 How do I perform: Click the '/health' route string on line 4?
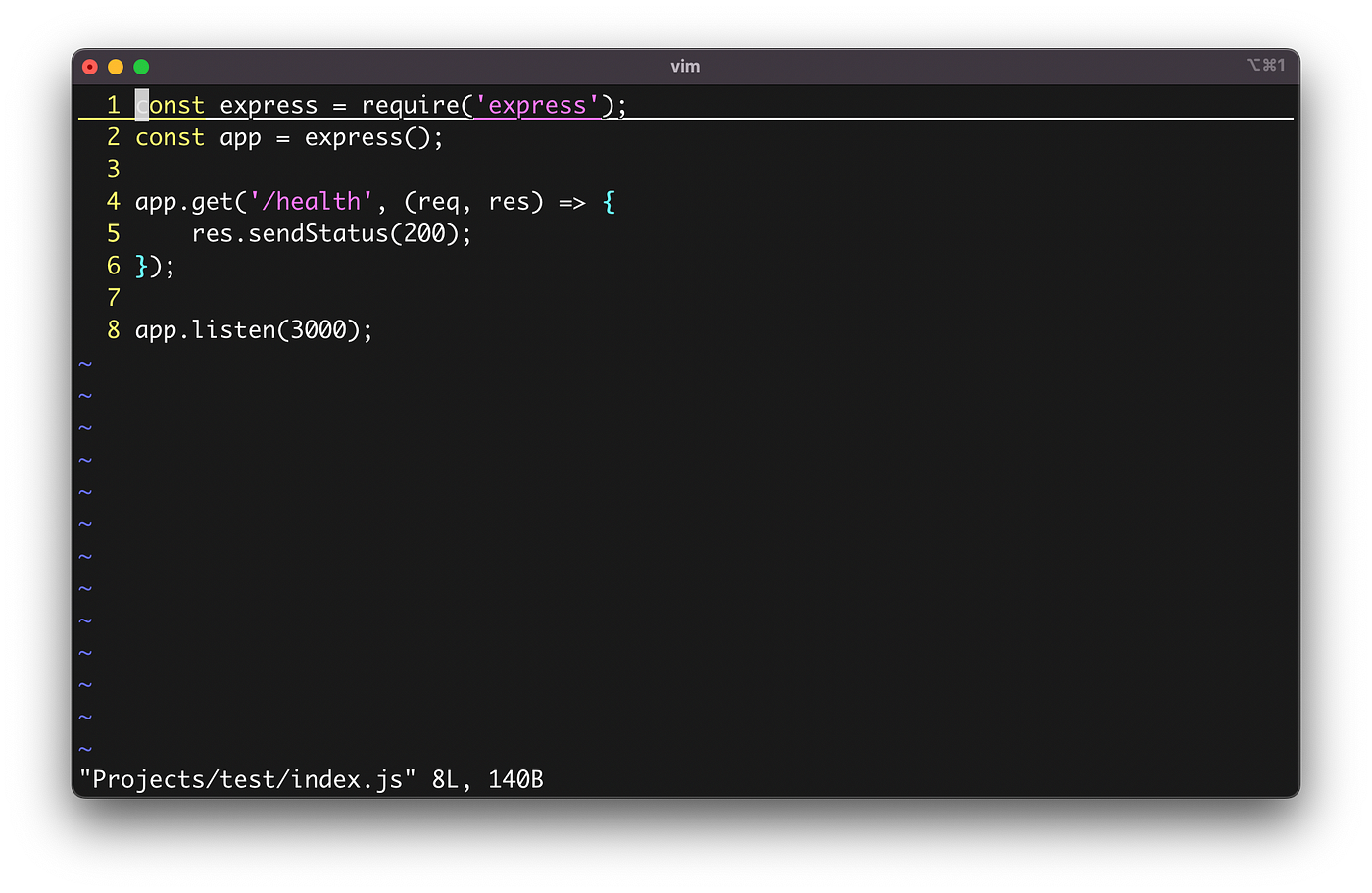tap(314, 201)
